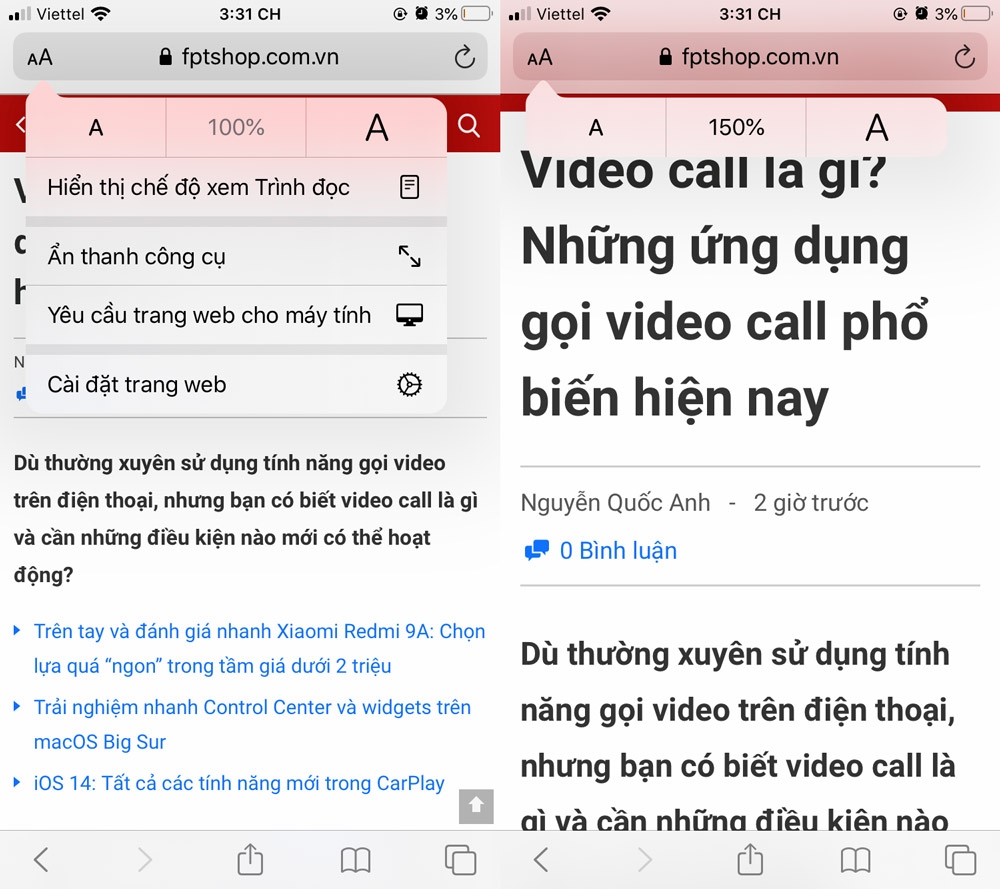Click the Reader view page icon

tap(409, 187)
